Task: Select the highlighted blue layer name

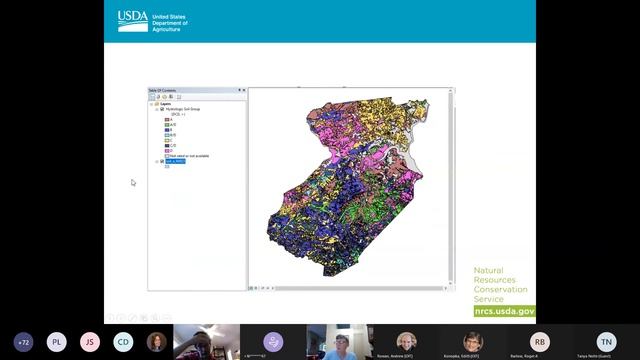Action: click(176, 162)
